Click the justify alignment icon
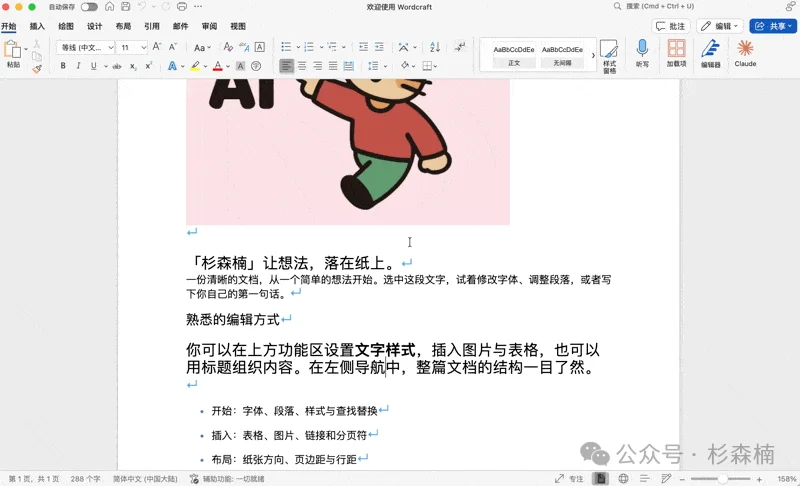The image size is (800, 486). tap(333, 66)
